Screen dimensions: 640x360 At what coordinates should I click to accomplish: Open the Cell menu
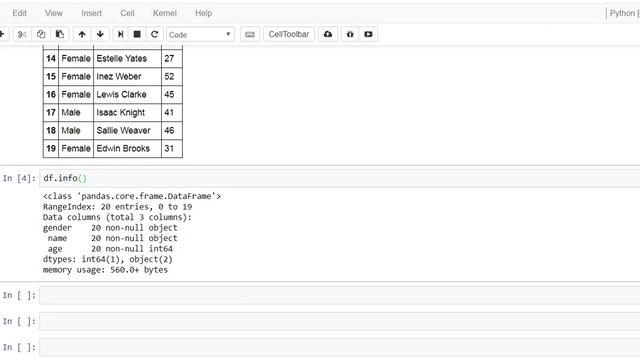[x=127, y=13]
